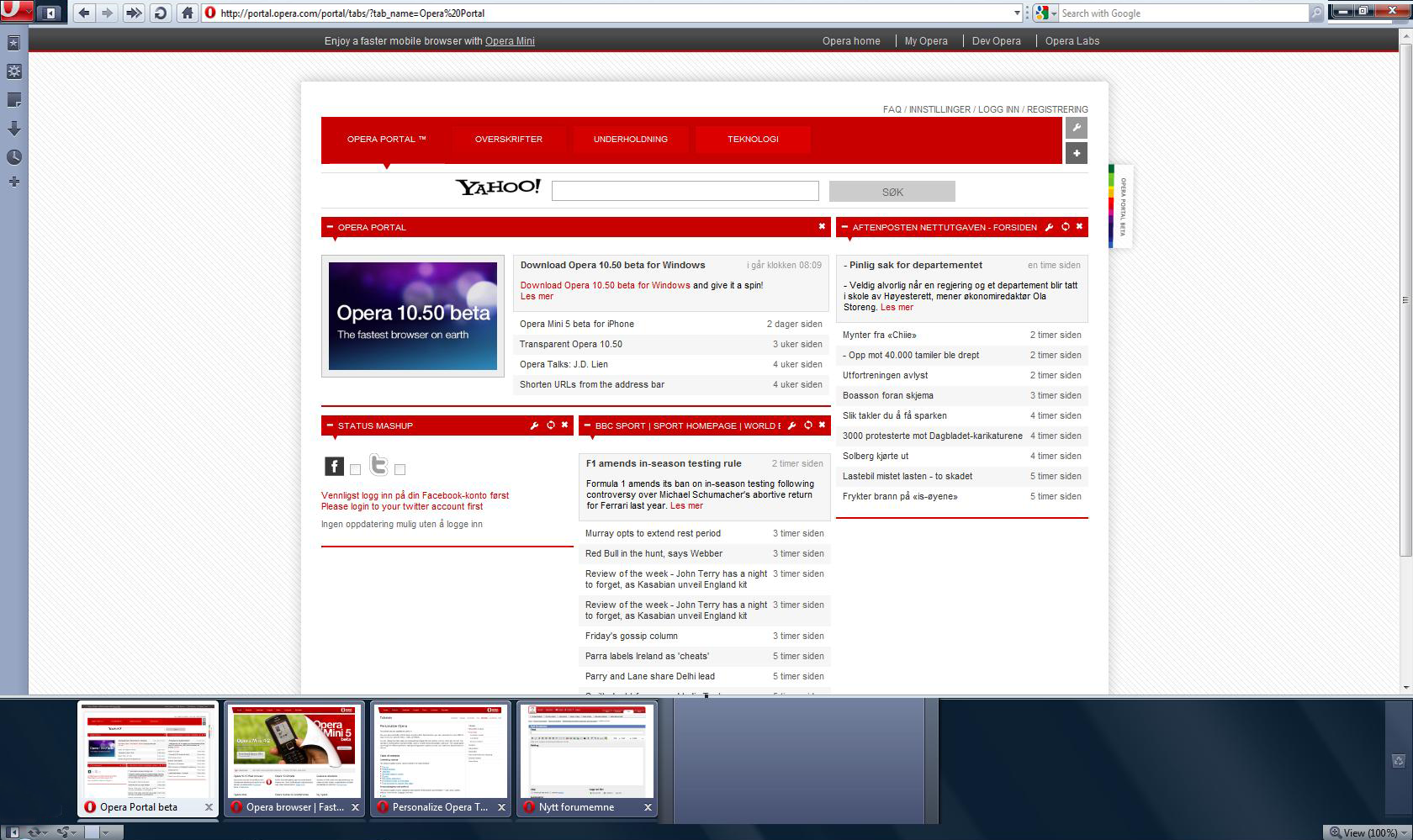Collapse the BBC Sport widget minus toggle
This screenshot has width=1413, height=840.
point(587,425)
